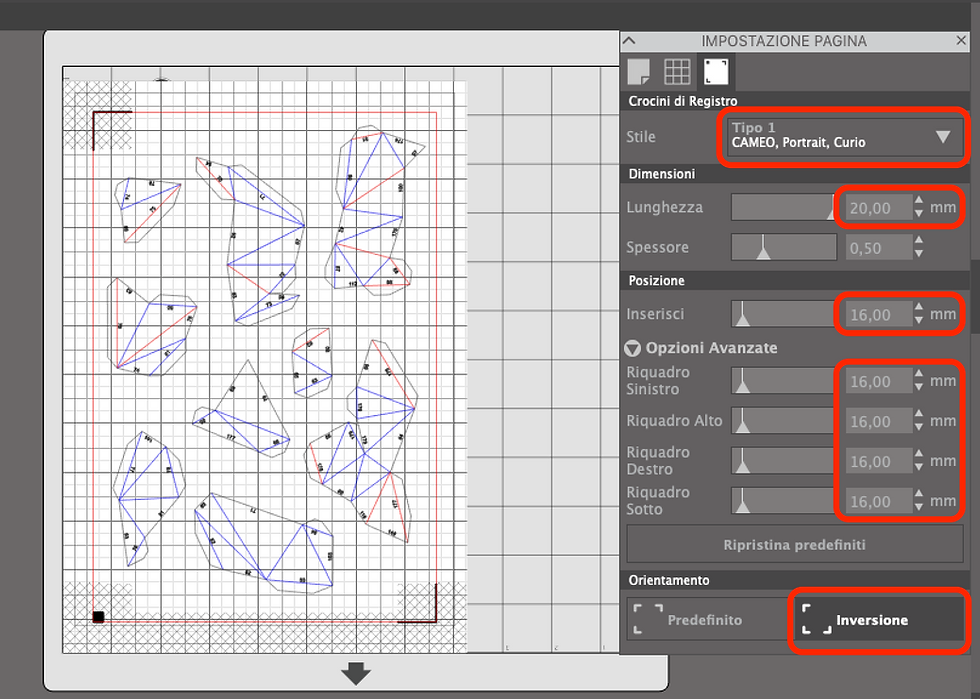
Task: Adjust the Lunghezza slider
Action: point(784,207)
